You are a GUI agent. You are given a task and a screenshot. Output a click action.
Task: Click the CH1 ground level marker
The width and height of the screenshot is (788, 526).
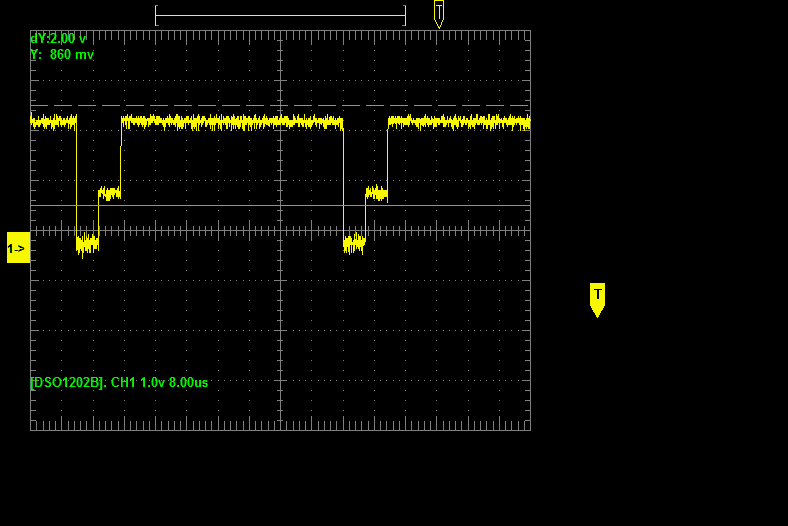pyautogui.click(x=18, y=248)
